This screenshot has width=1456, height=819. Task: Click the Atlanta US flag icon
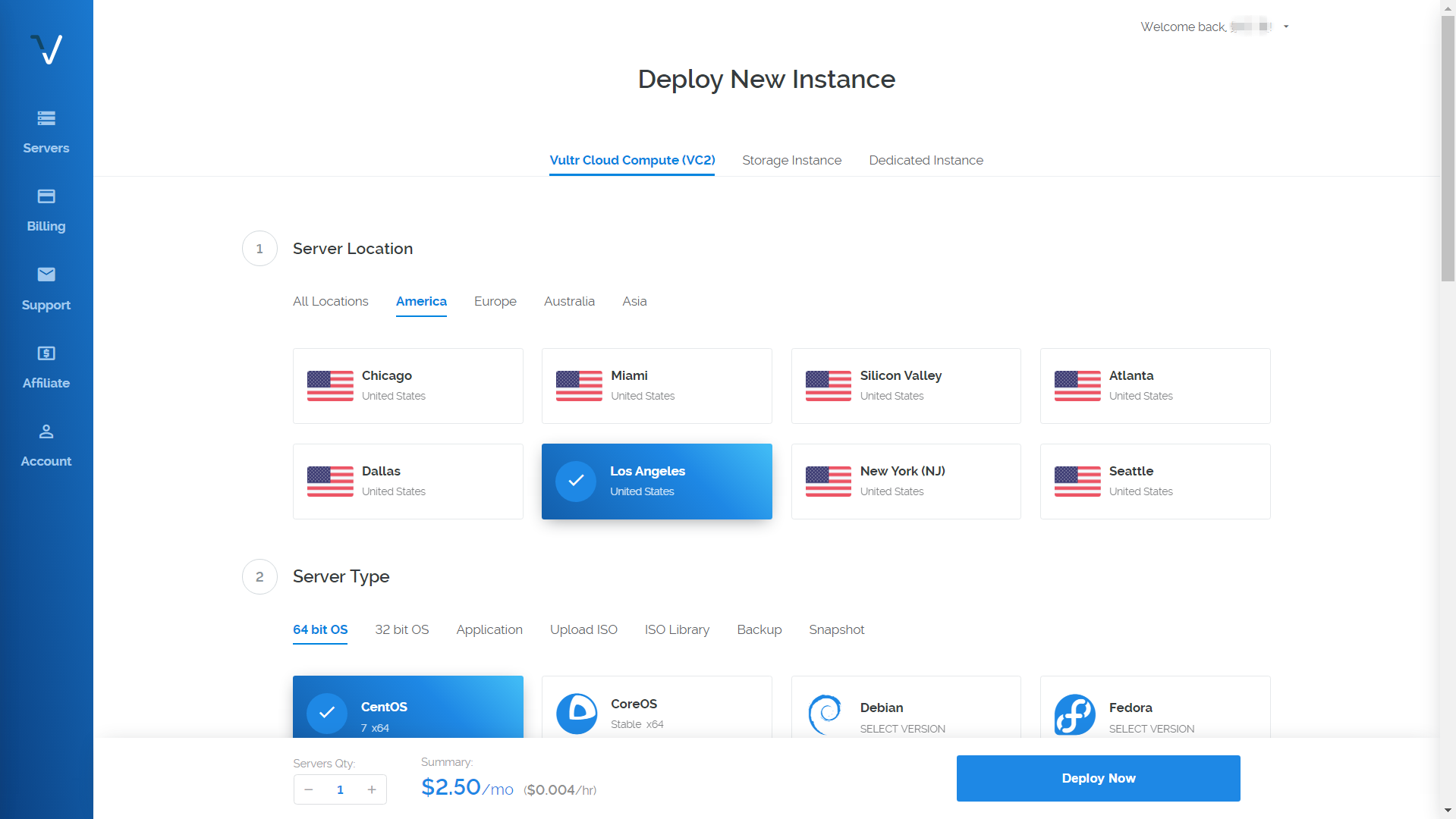[1077, 386]
